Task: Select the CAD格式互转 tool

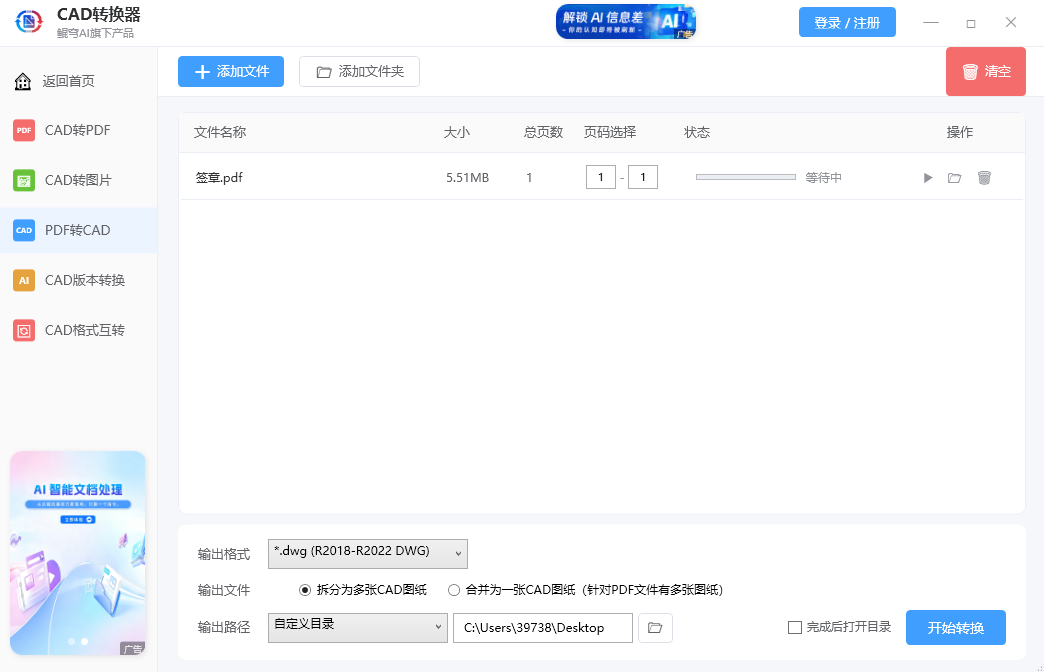Action: coord(24,330)
